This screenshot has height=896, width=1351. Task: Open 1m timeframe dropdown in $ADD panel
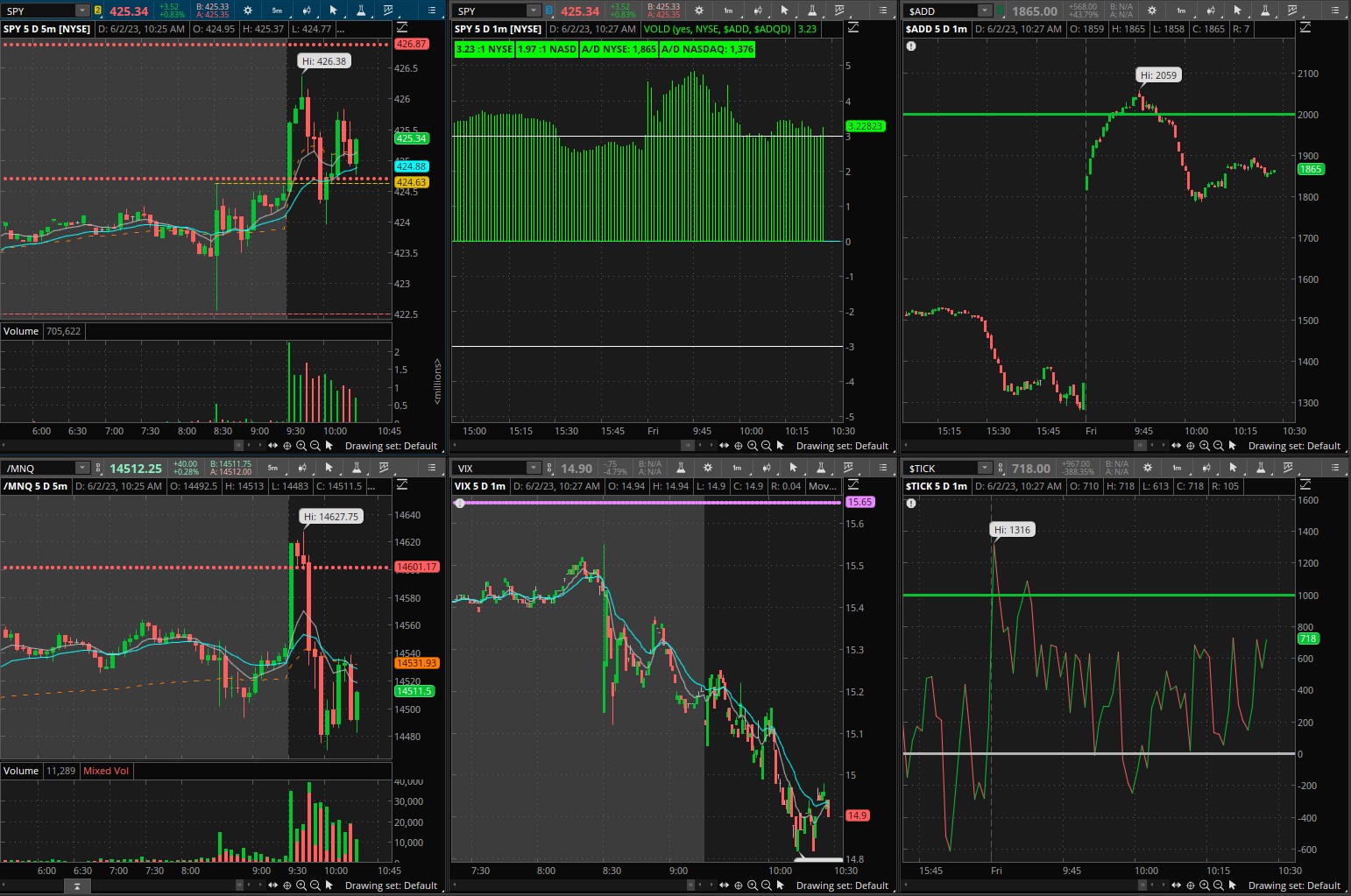tap(1181, 11)
